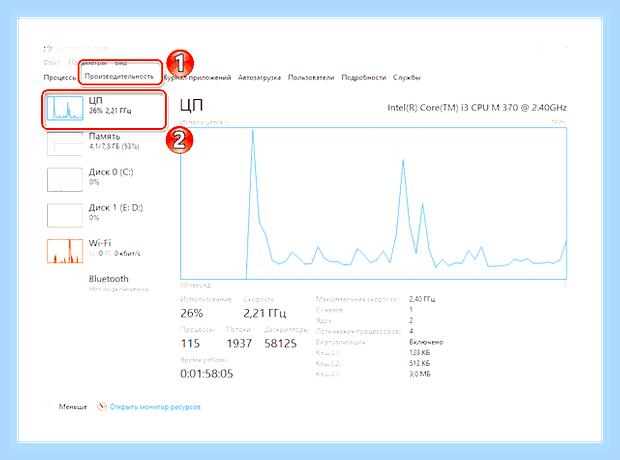Viewport: 620px width, 460px height.
Task: Open the Подробности tab
Action: click(x=363, y=78)
